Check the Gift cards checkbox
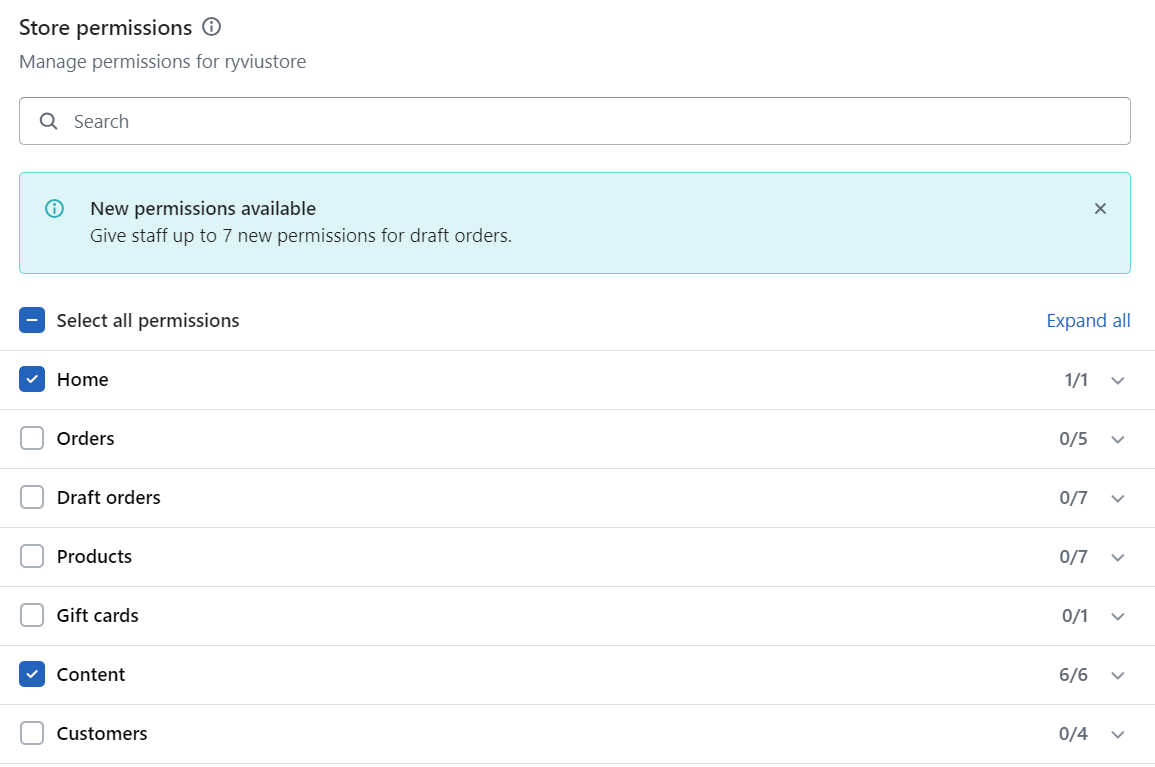The height and width of the screenshot is (767, 1155). pos(32,616)
